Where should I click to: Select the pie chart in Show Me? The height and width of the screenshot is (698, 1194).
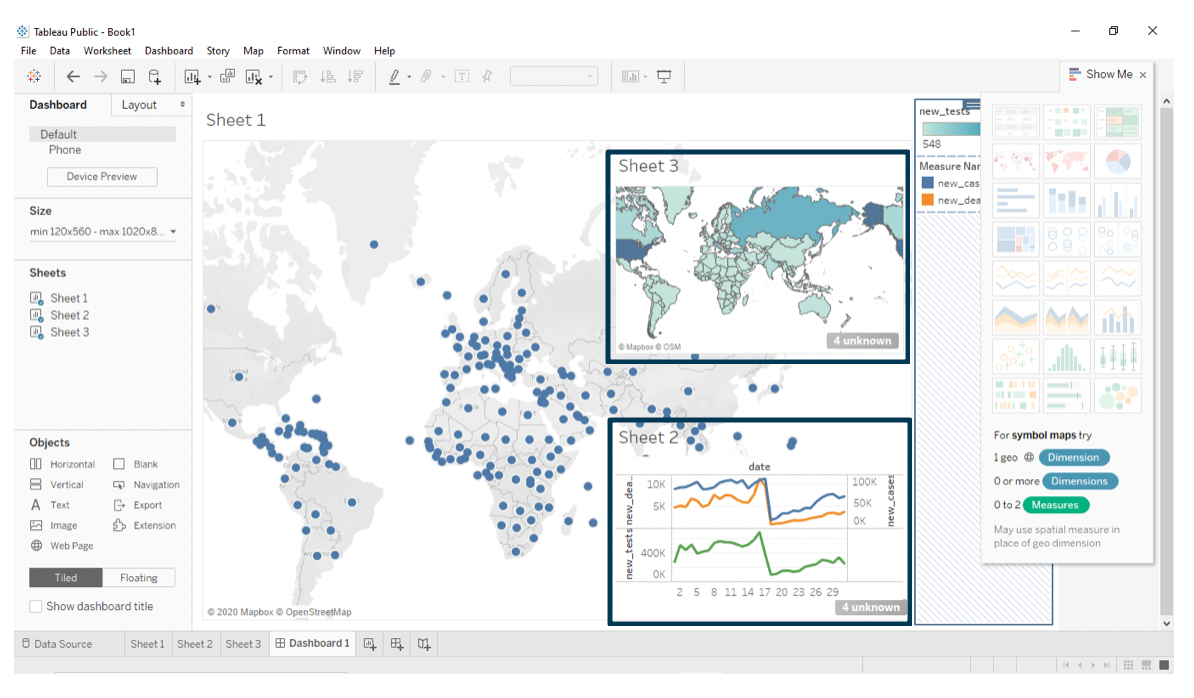[x=1118, y=161]
